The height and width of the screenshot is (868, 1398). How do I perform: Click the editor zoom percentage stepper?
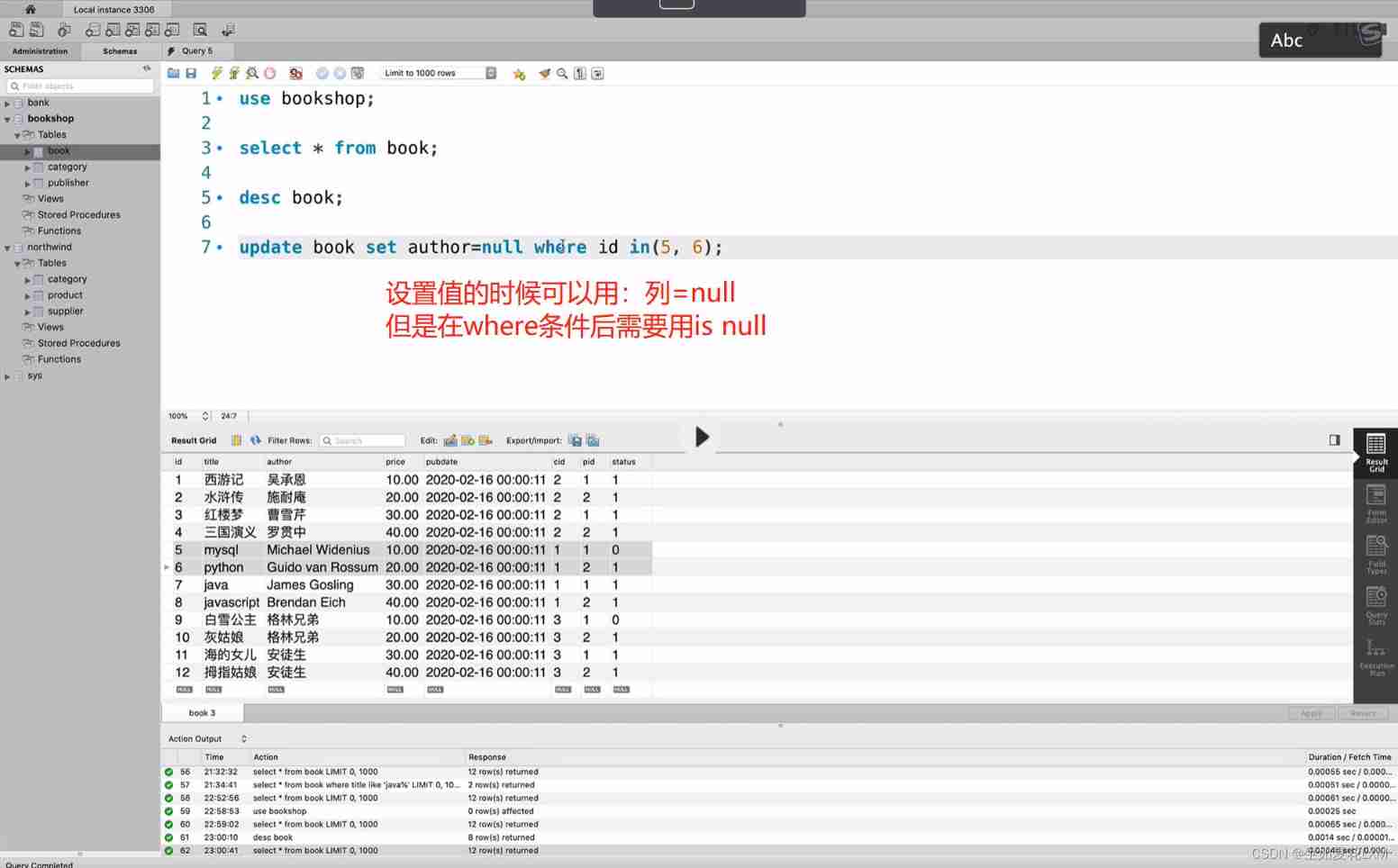pyautogui.click(x=204, y=416)
